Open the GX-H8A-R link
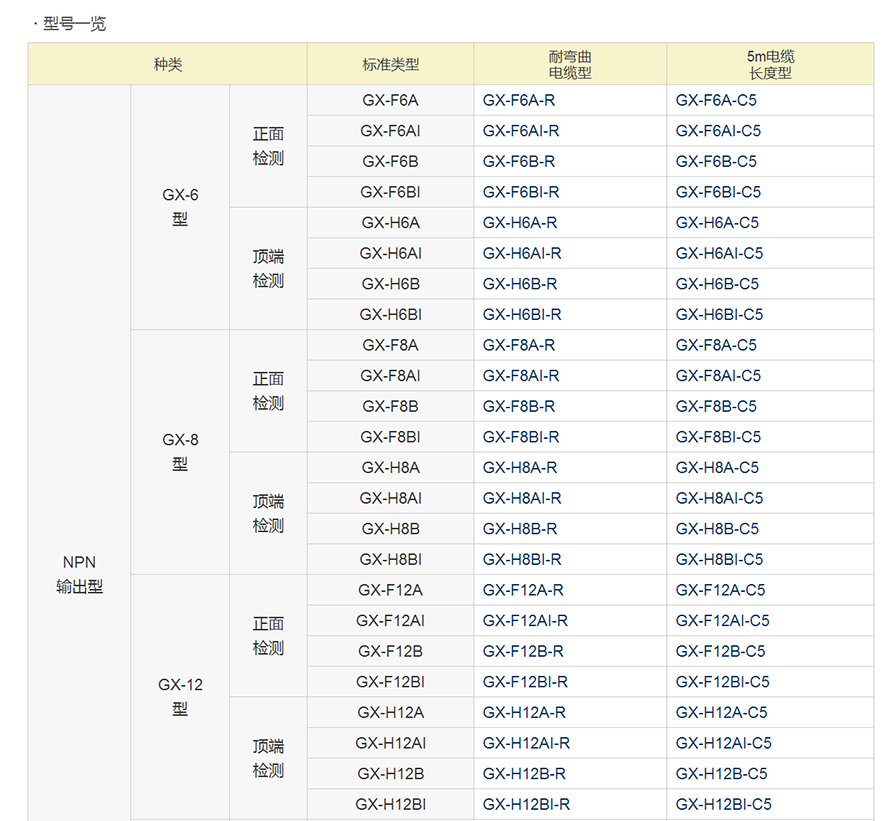Image resolution: width=890 pixels, height=821 pixels. 520,467
